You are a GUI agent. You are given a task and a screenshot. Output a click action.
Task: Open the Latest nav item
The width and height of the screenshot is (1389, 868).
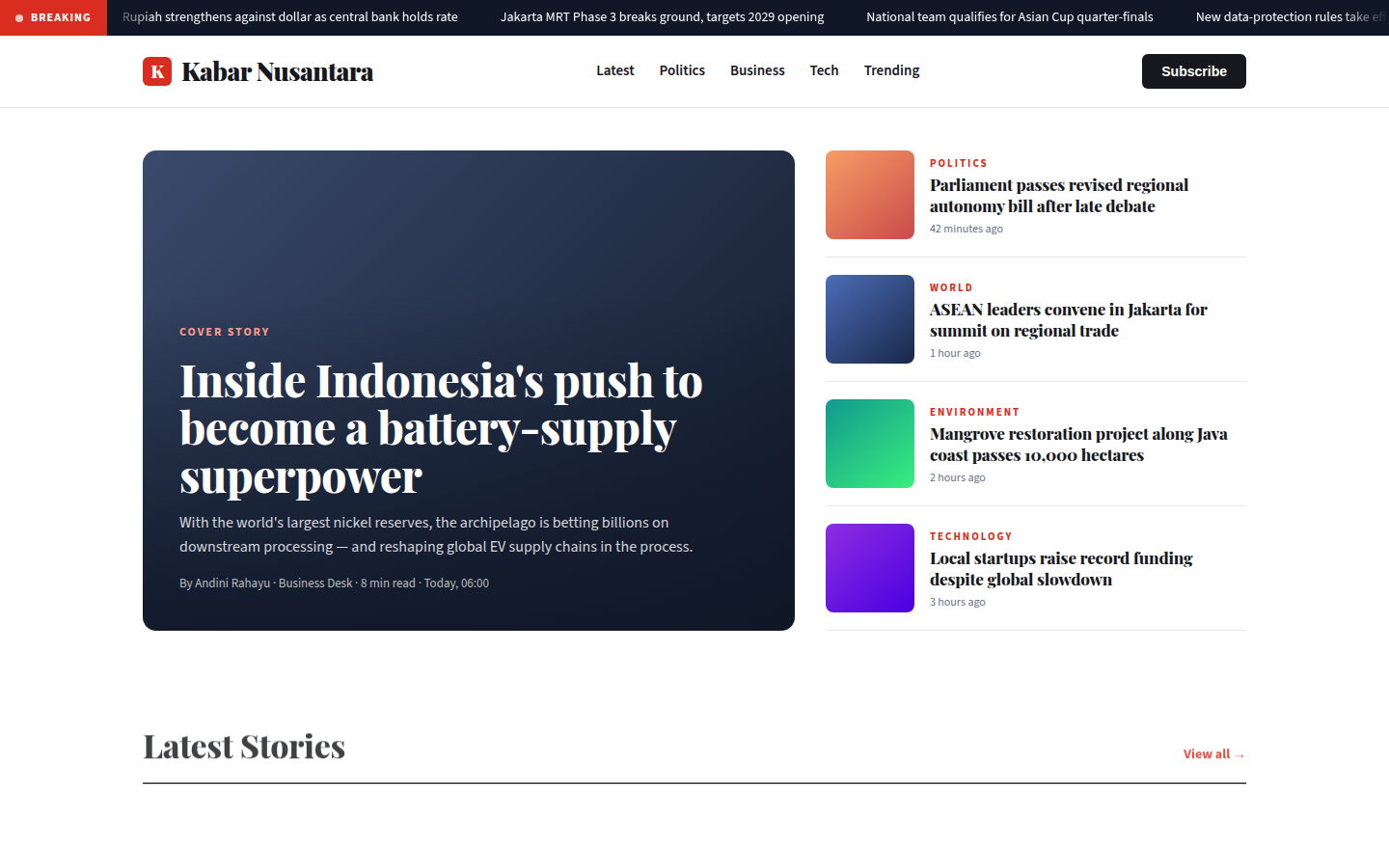(614, 70)
